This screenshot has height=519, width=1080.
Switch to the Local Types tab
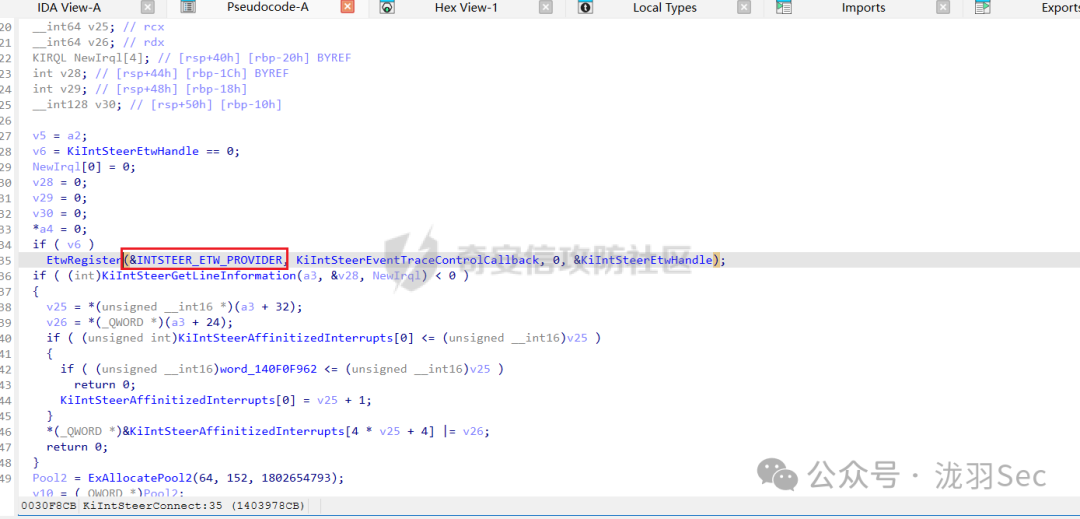click(665, 8)
